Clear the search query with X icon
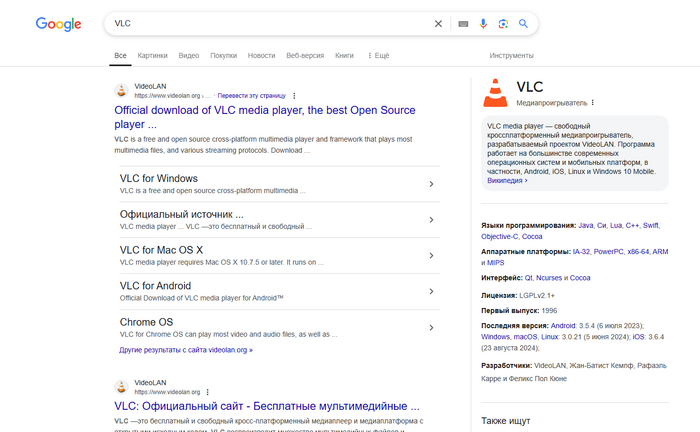700x432 pixels. (x=437, y=24)
